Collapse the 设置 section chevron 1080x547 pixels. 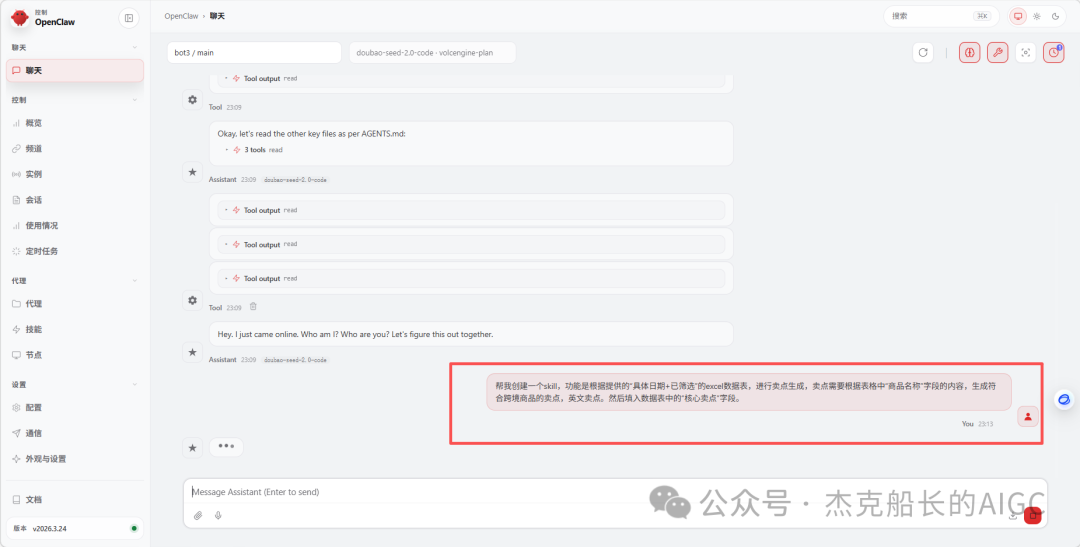pyautogui.click(x=134, y=384)
